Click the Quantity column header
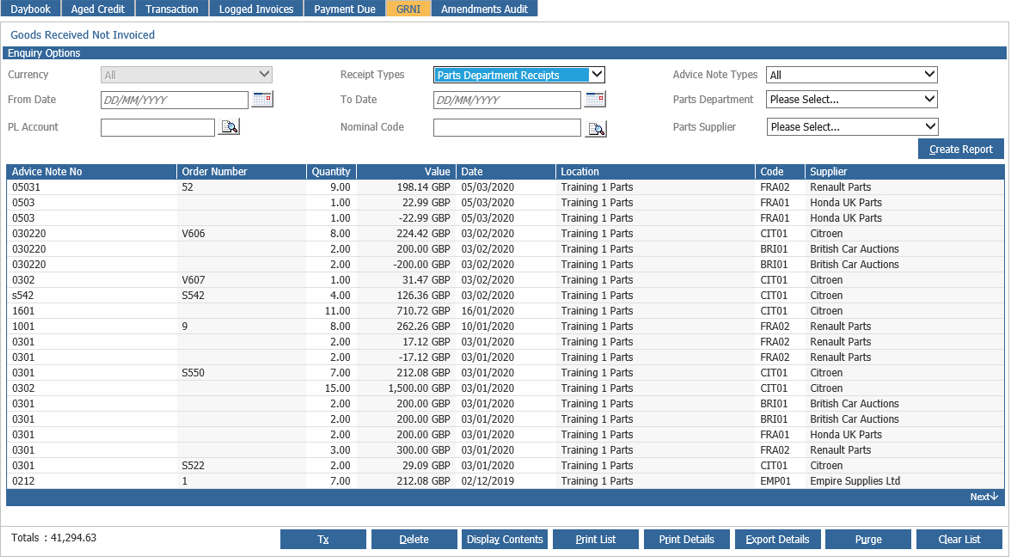The height and width of the screenshot is (559, 1014). 331,171
